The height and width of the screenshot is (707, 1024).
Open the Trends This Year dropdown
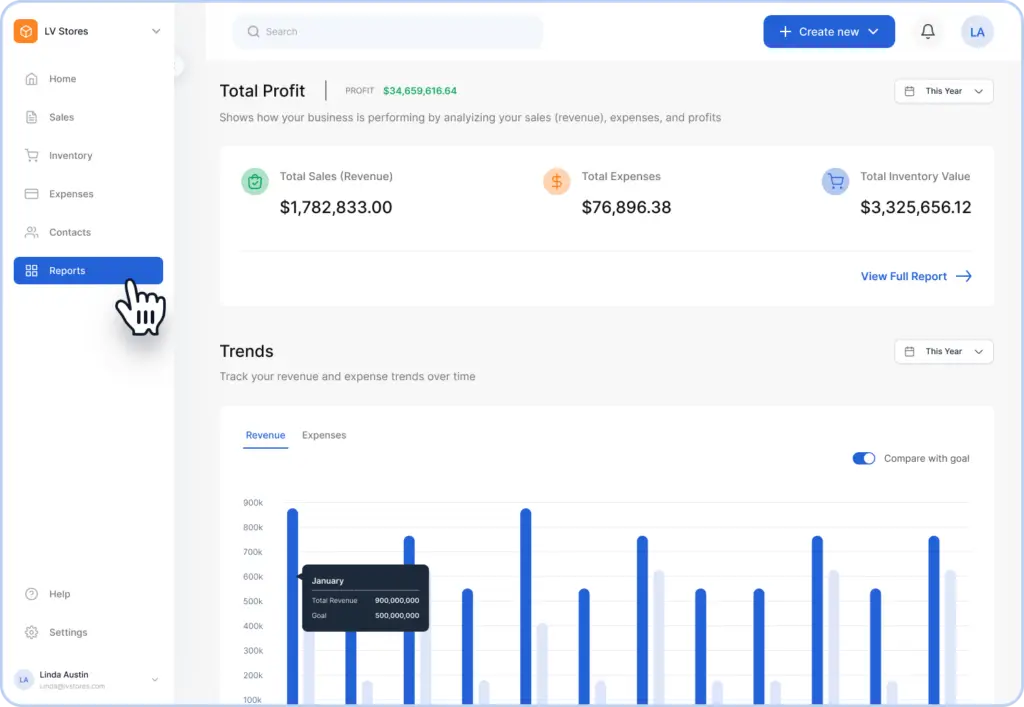point(943,351)
